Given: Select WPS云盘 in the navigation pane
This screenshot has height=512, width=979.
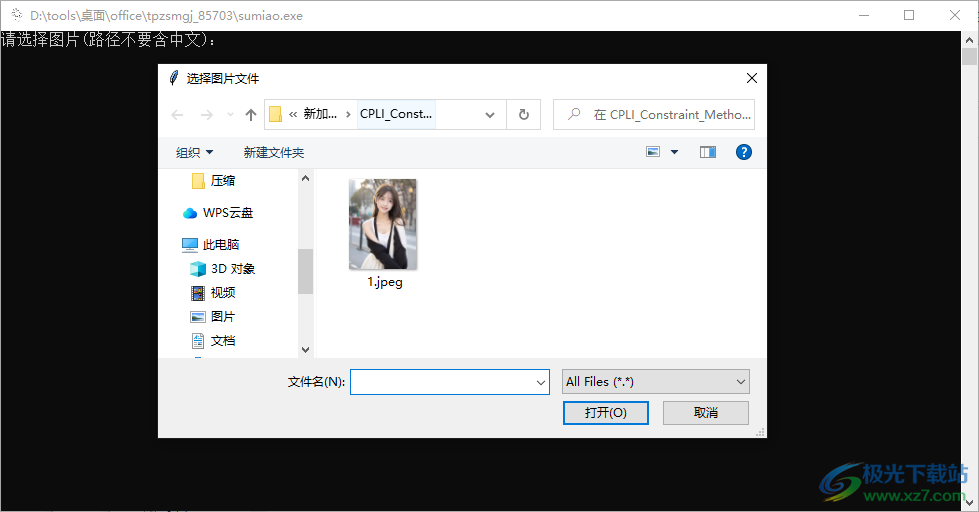Looking at the screenshot, I should click(219, 213).
